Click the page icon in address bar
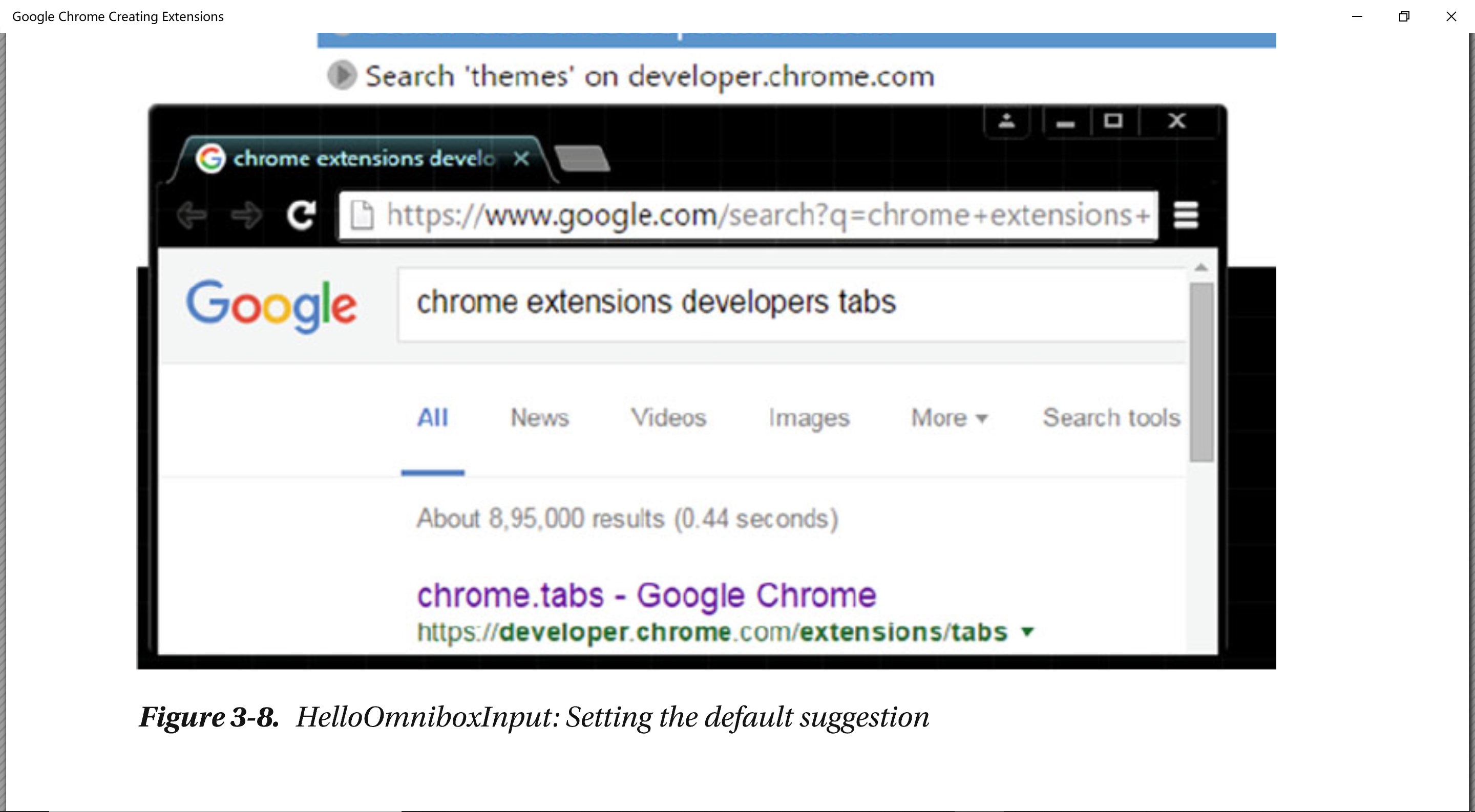Image resolution: width=1475 pixels, height=812 pixels. [x=362, y=216]
